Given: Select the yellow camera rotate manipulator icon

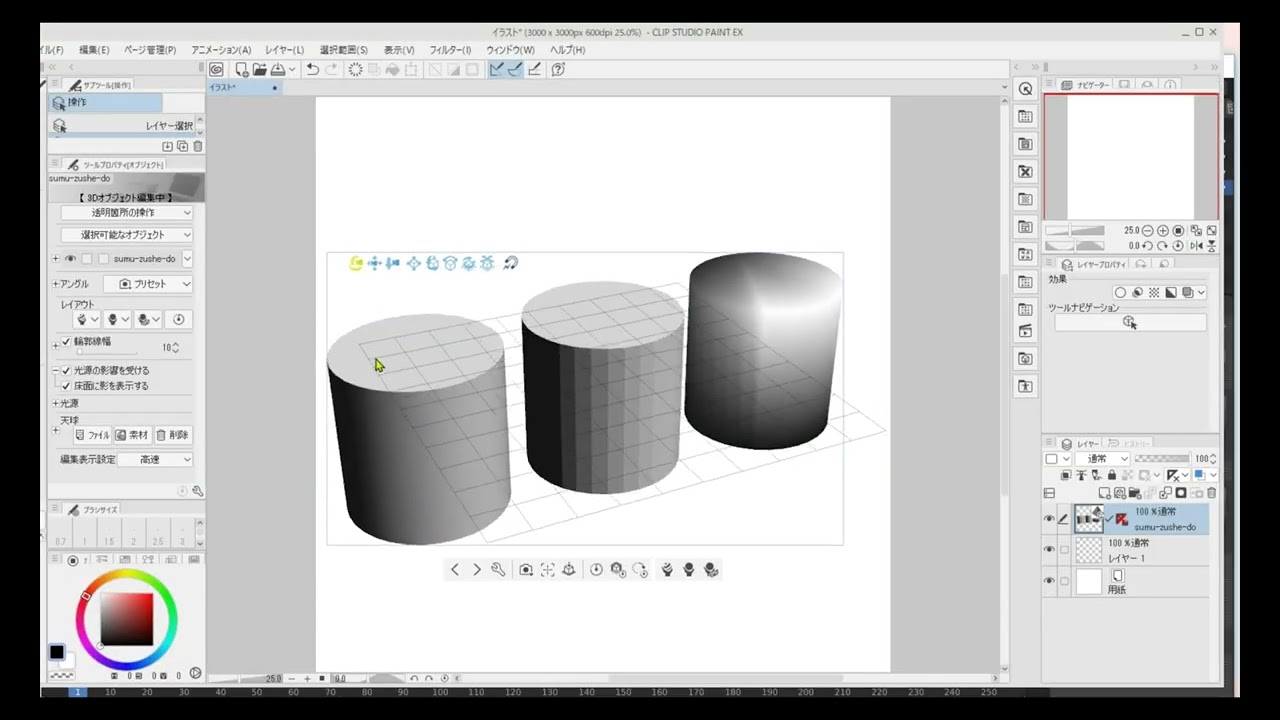Looking at the screenshot, I should pyautogui.click(x=356, y=263).
